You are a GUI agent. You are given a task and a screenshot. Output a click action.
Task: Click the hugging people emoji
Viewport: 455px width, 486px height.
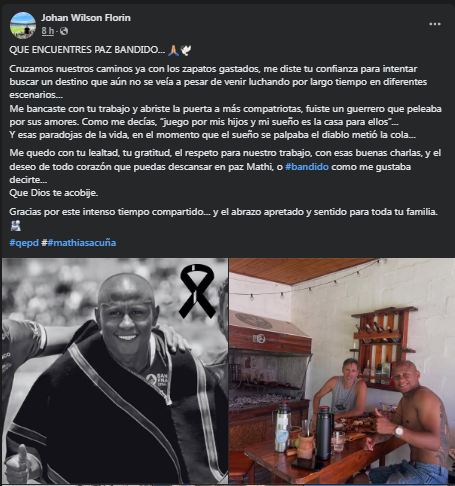[15, 226]
